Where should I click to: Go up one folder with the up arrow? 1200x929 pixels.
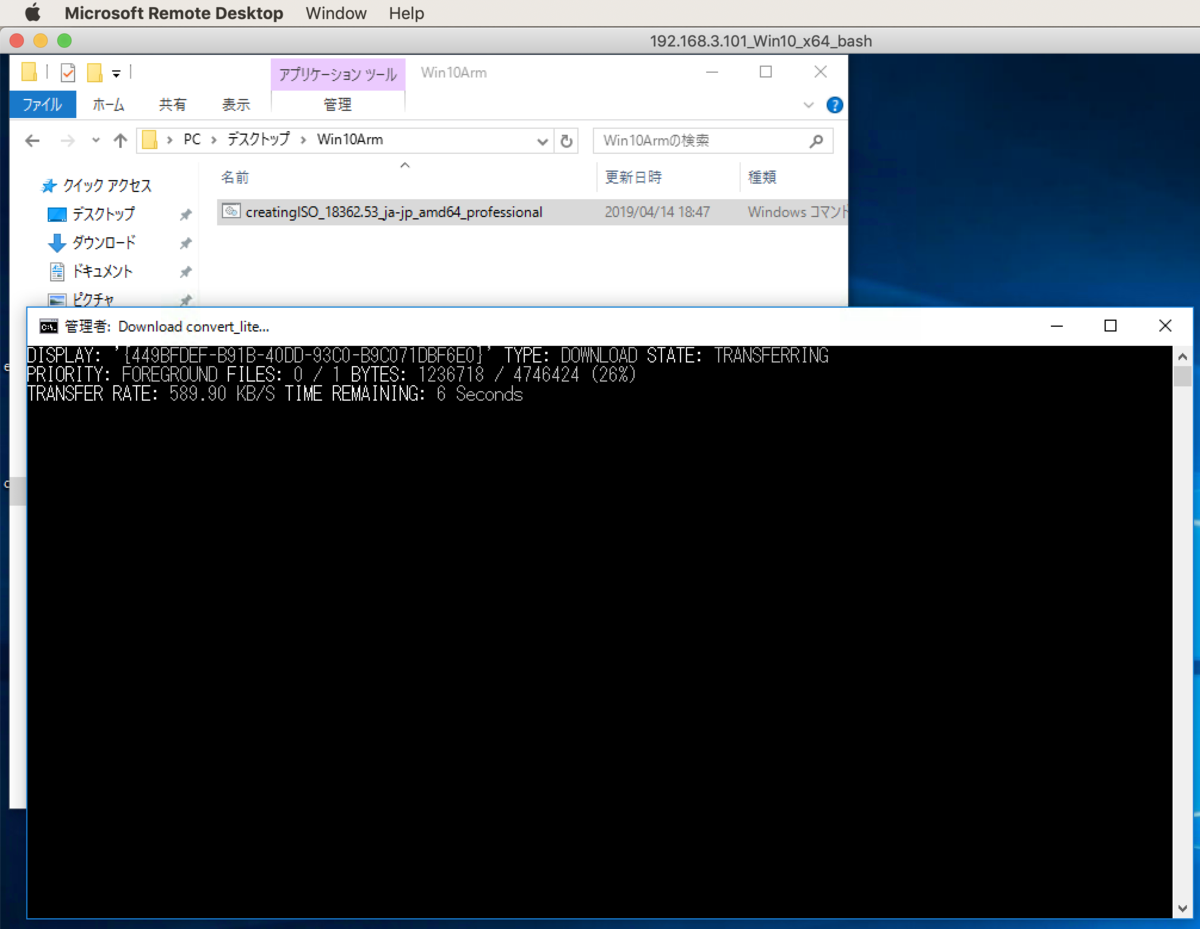point(120,141)
